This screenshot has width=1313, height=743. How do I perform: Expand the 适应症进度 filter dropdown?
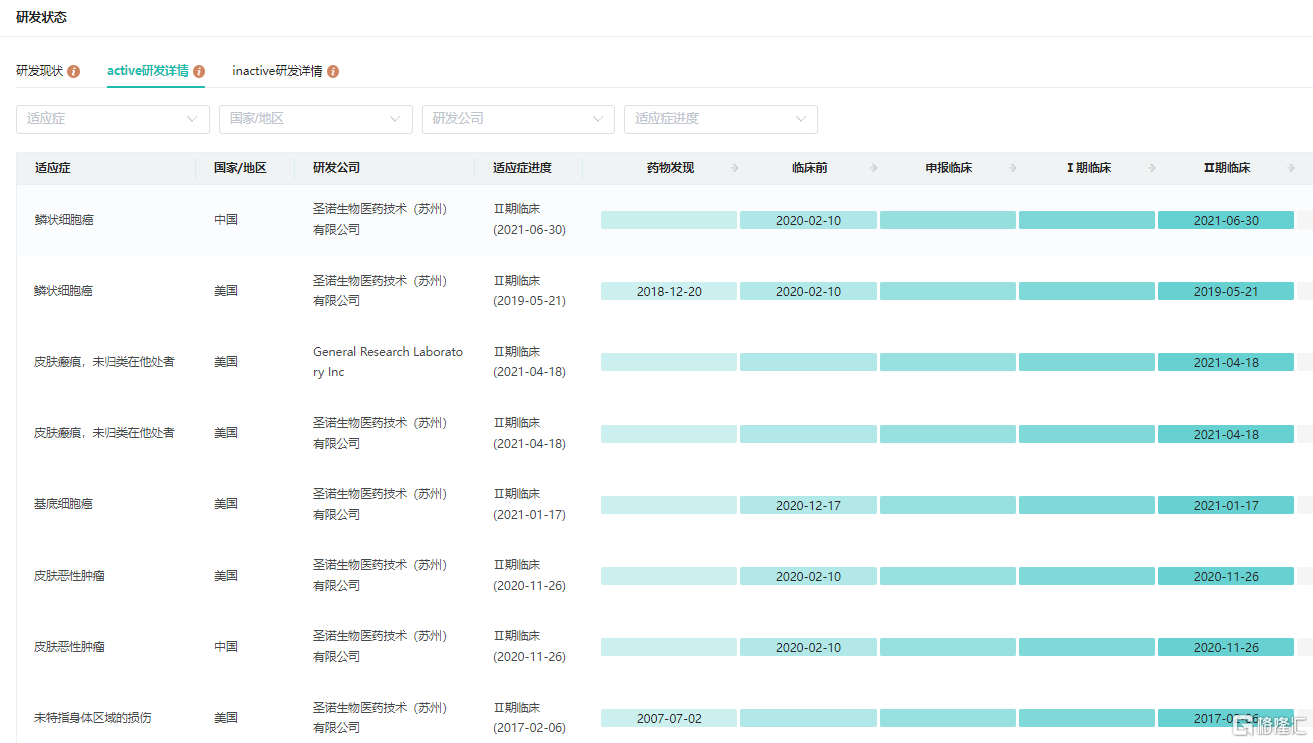click(x=721, y=119)
